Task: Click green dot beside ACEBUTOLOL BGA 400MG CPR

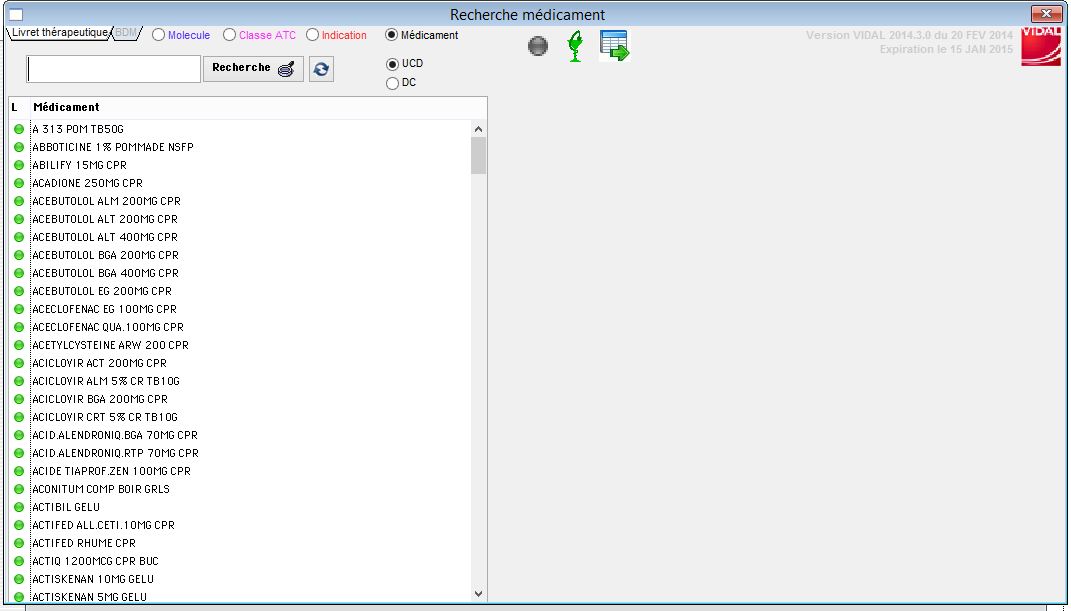Action: pos(19,273)
